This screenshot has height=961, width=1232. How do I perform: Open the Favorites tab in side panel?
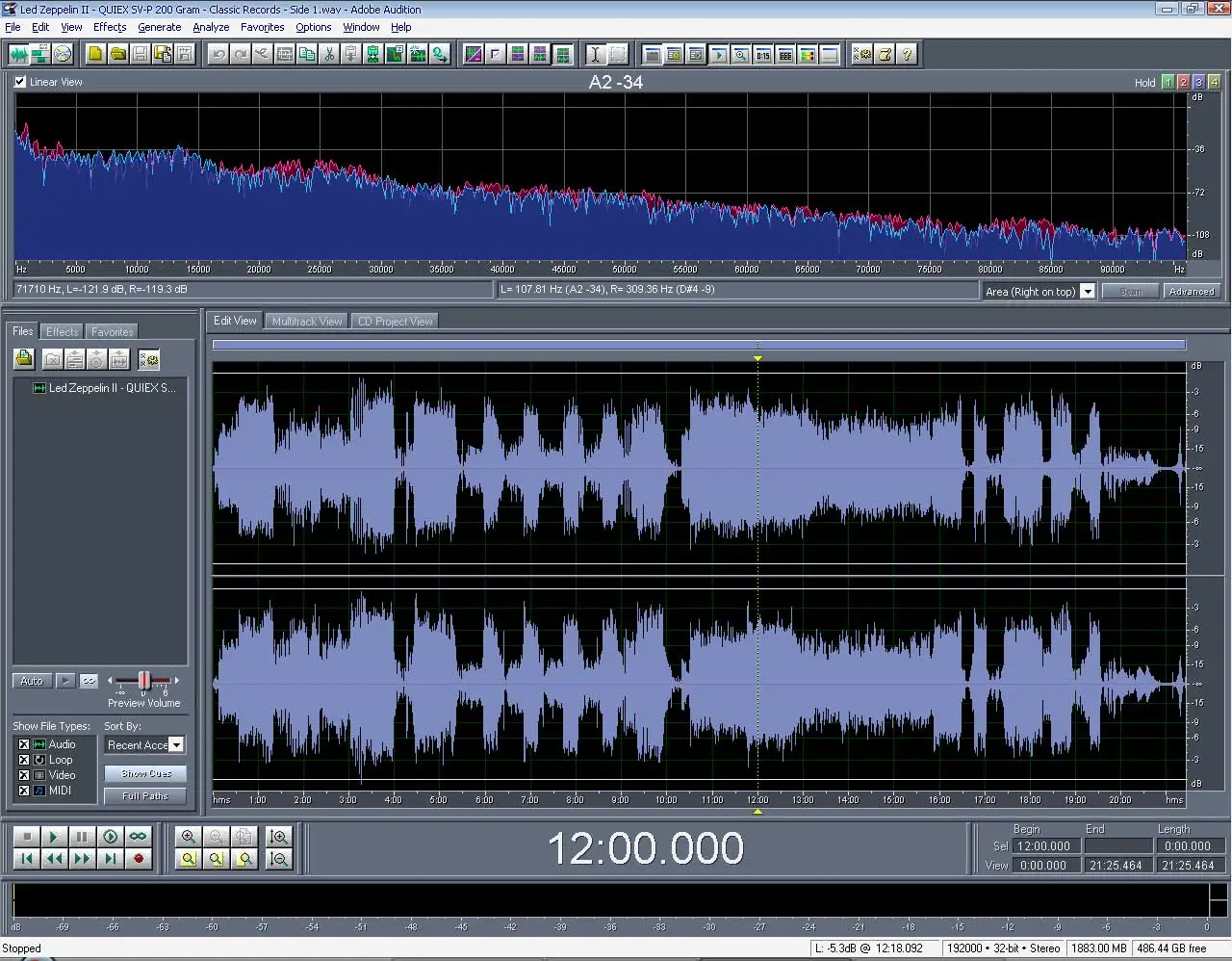[112, 332]
